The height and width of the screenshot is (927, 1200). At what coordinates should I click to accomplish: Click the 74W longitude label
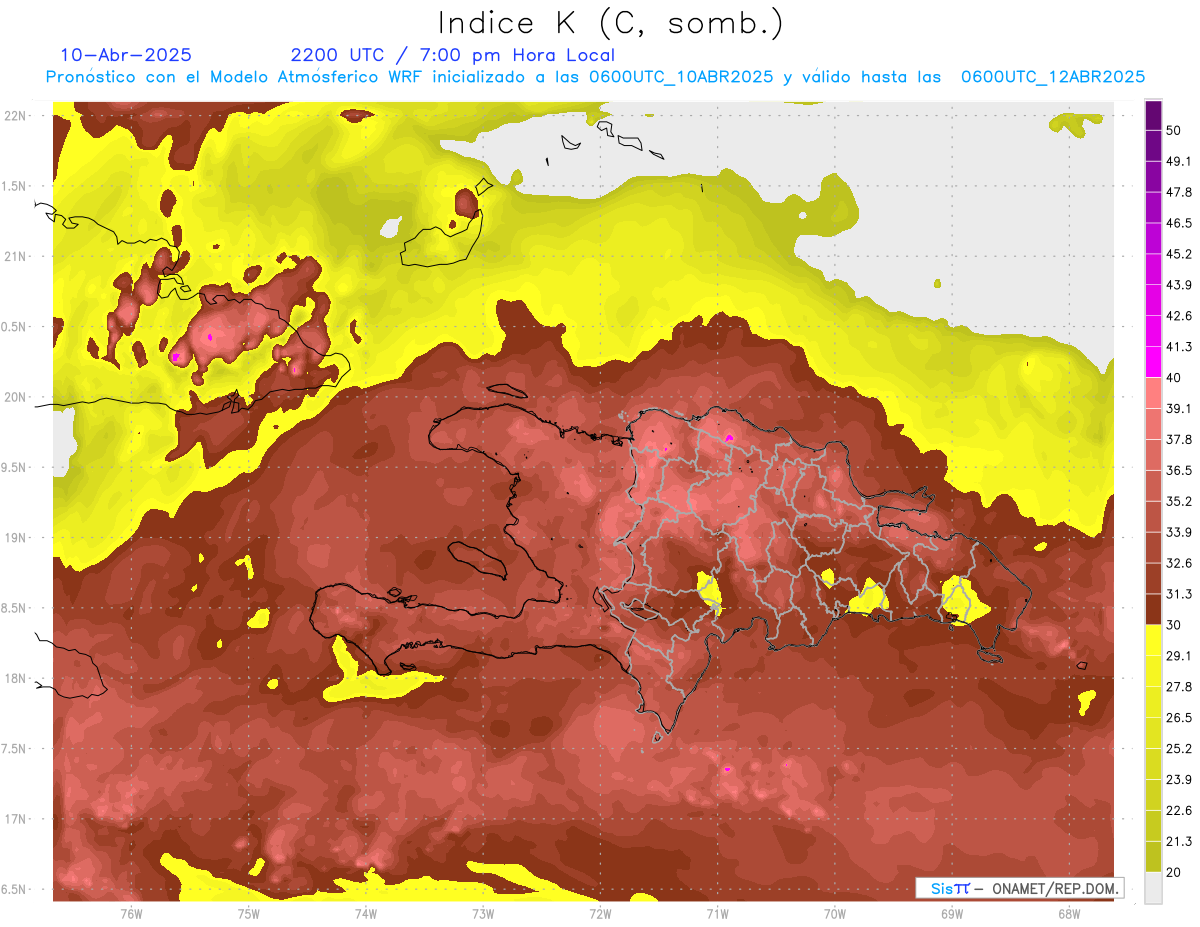click(x=366, y=913)
